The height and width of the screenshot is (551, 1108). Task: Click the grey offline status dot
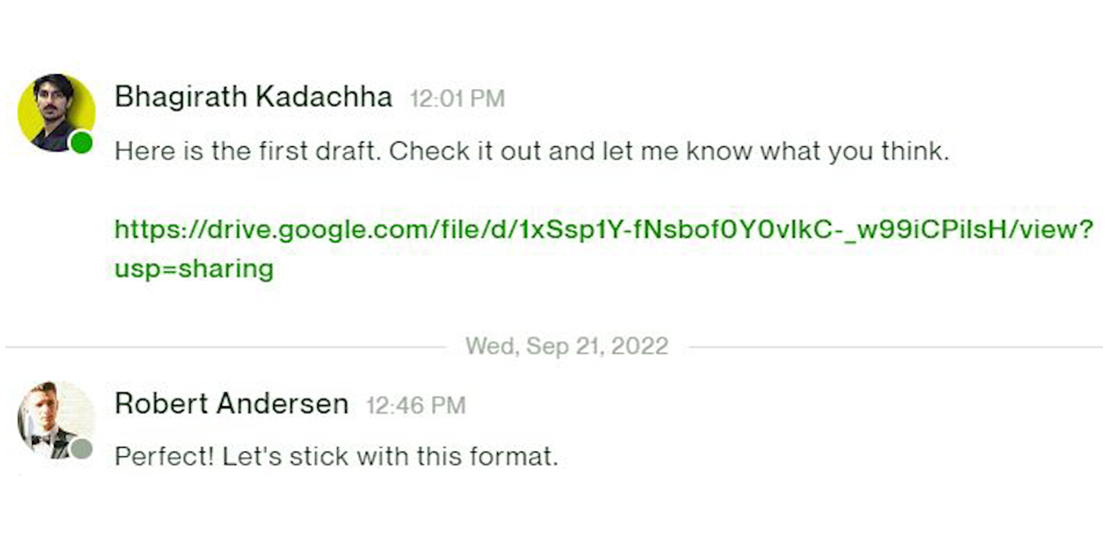pos(82,449)
